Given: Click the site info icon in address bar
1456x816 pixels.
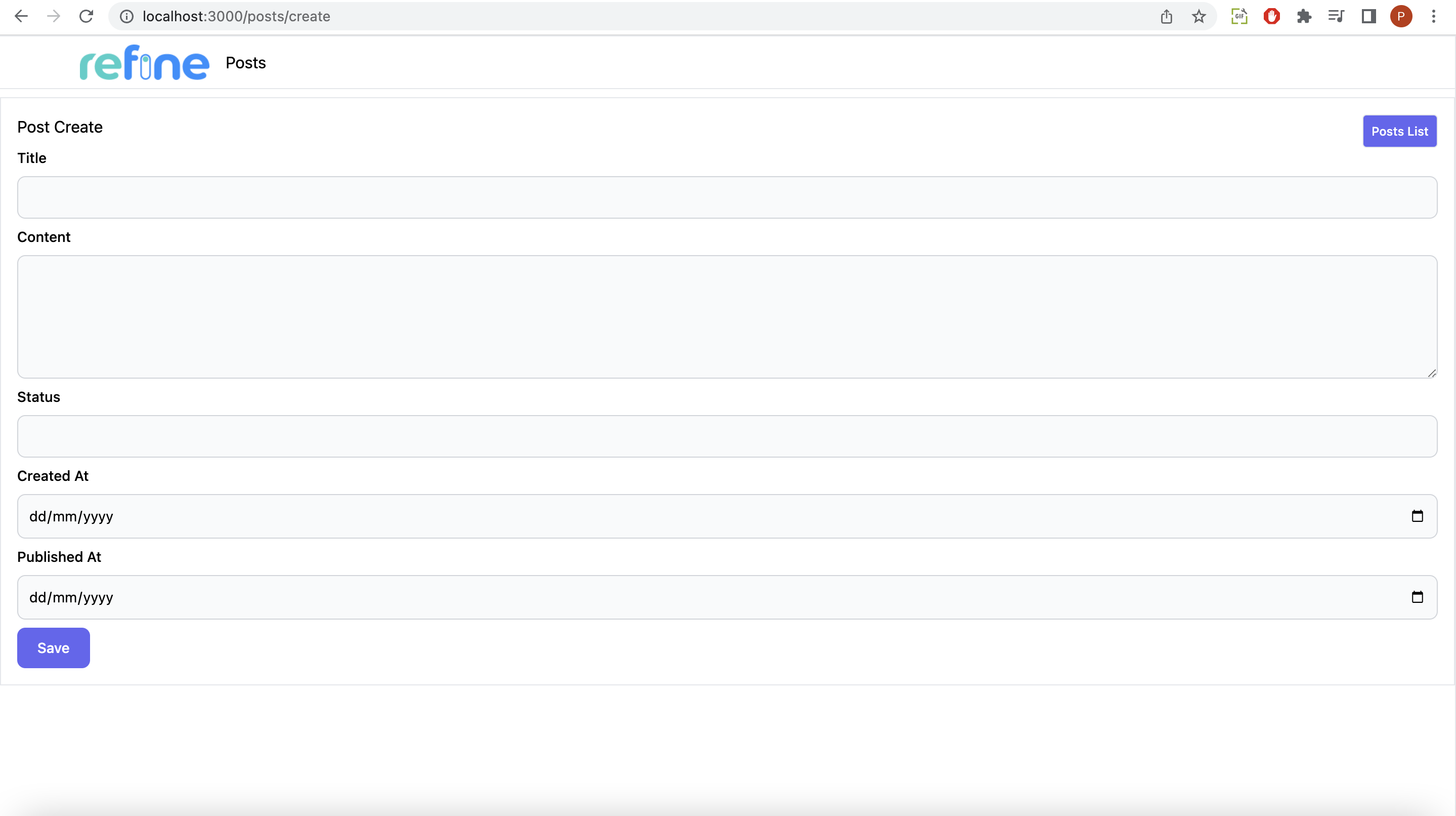Looking at the screenshot, I should click(126, 16).
